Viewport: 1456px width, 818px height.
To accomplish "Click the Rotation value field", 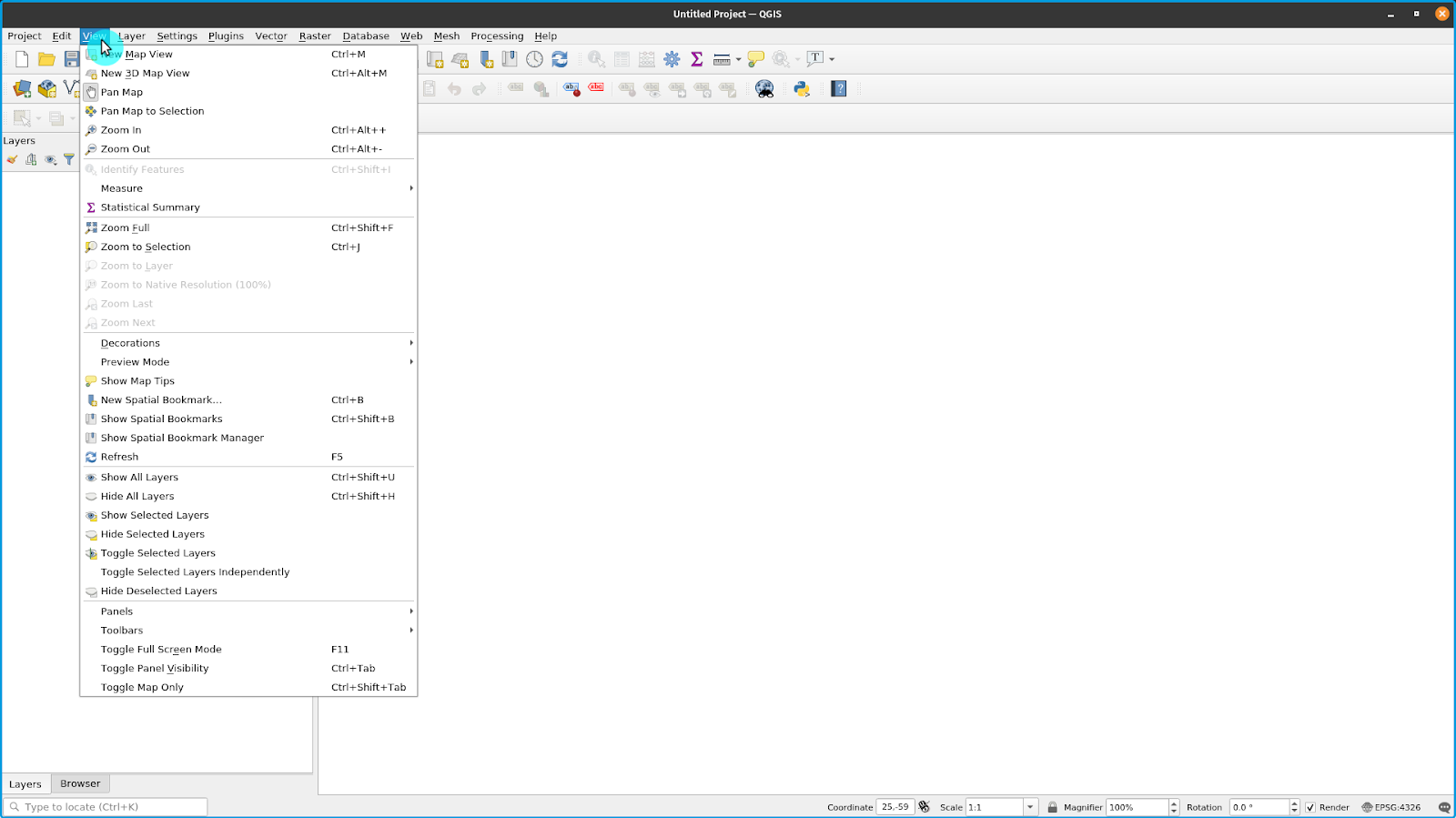I will click(1259, 807).
